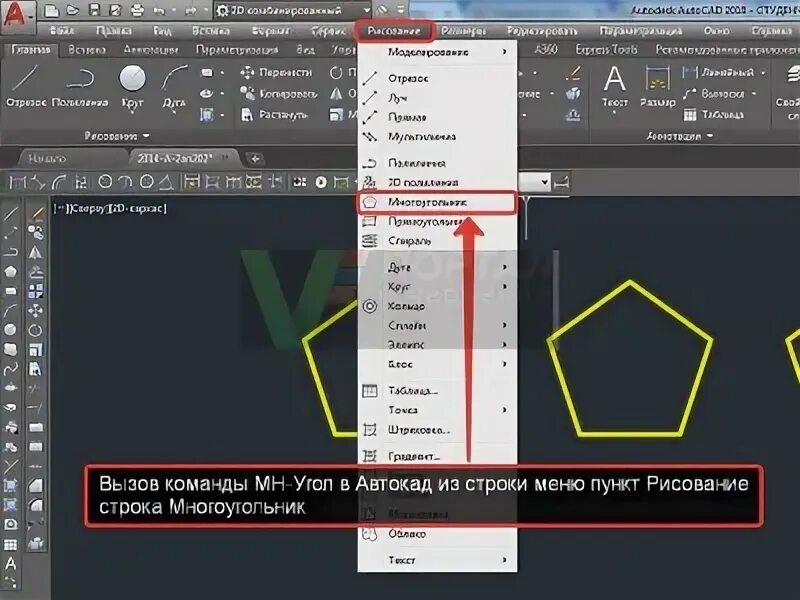This screenshot has width=800, height=600.
Task: Choose Отрезок from the Рисование menu
Action: (x=438, y=78)
